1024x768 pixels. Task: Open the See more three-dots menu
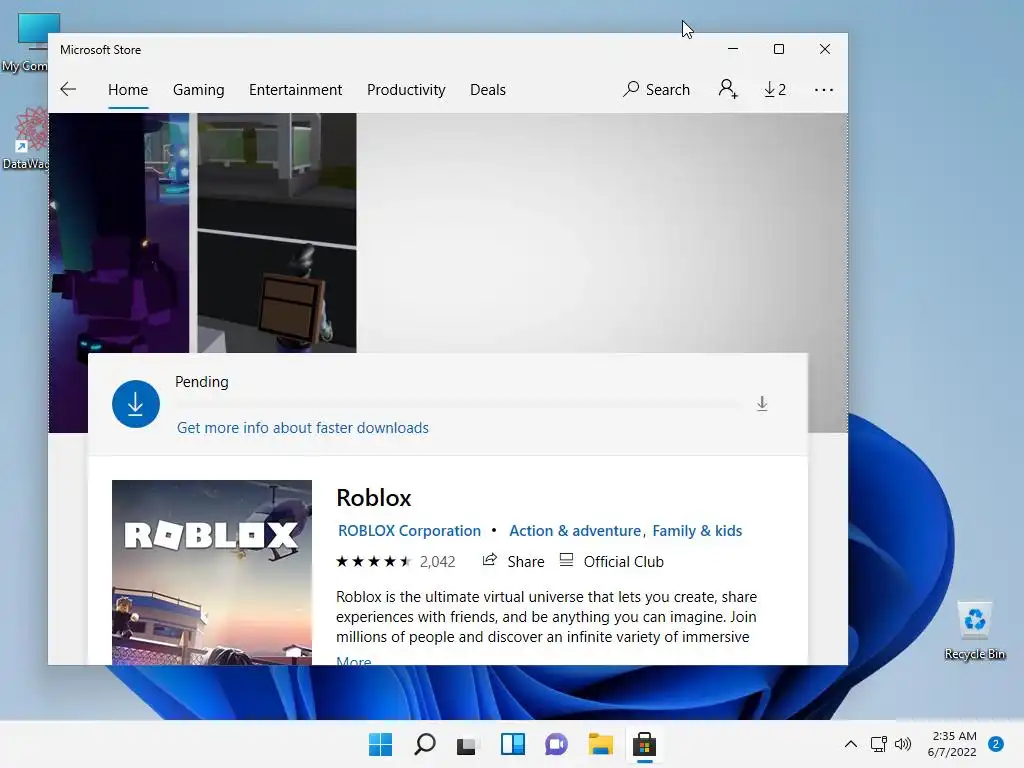(824, 89)
